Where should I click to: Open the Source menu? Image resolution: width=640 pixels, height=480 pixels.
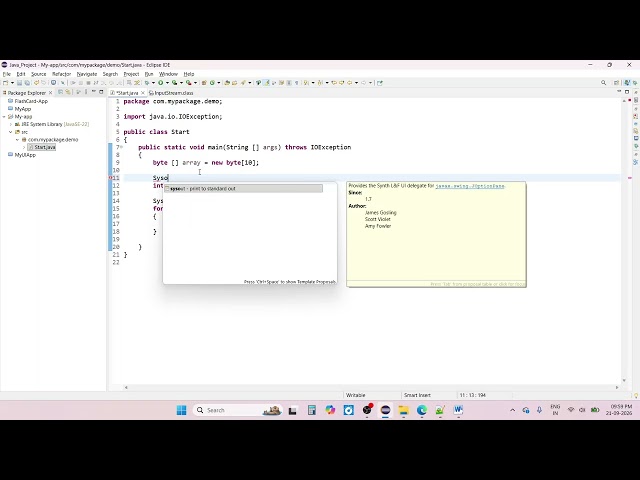[39, 74]
